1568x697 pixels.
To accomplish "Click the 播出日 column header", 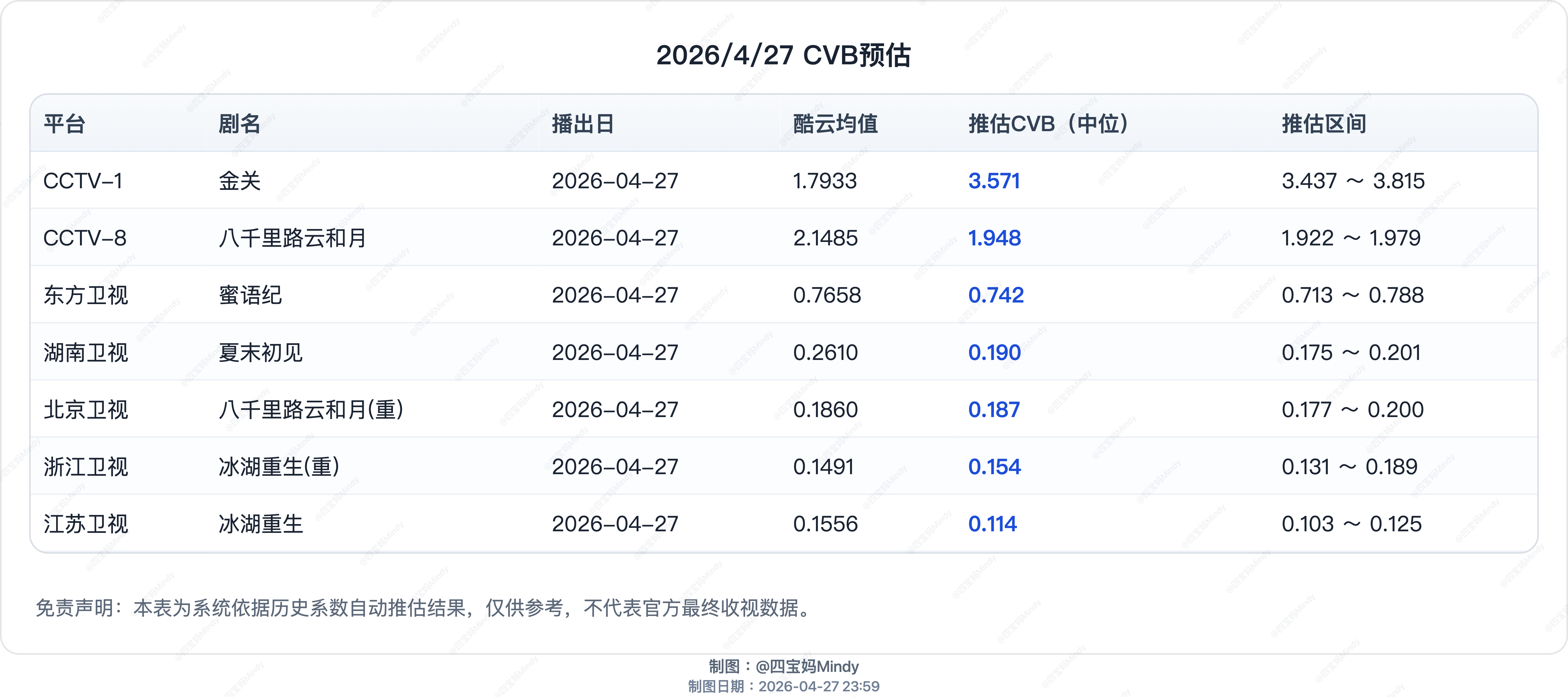I will coord(583,124).
